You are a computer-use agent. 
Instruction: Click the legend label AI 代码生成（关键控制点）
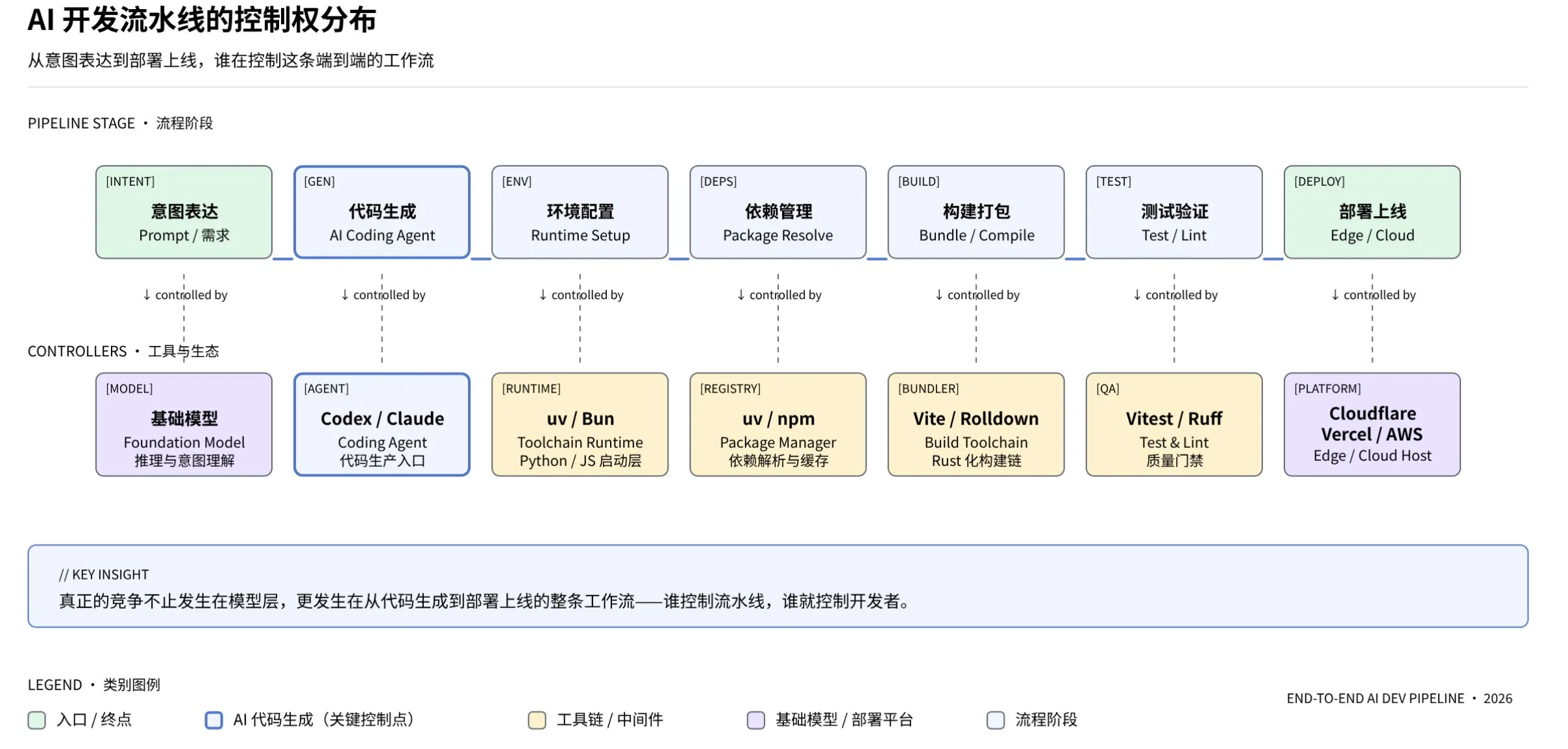point(324,720)
